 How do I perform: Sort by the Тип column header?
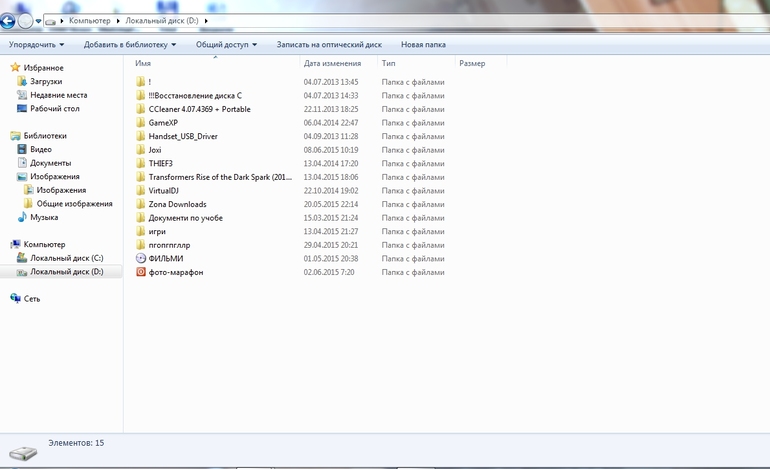click(388, 63)
